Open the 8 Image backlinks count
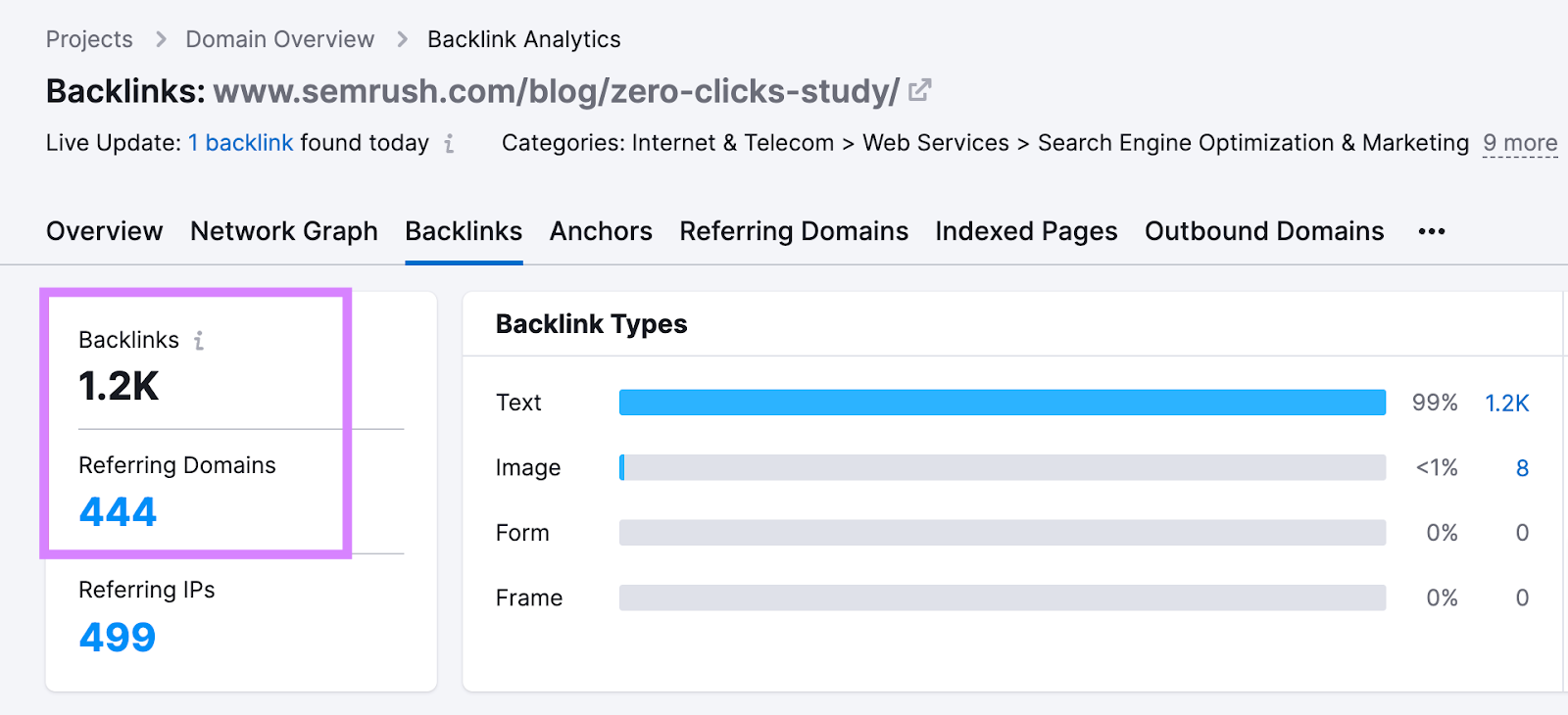The image size is (1568, 715). [x=1522, y=468]
